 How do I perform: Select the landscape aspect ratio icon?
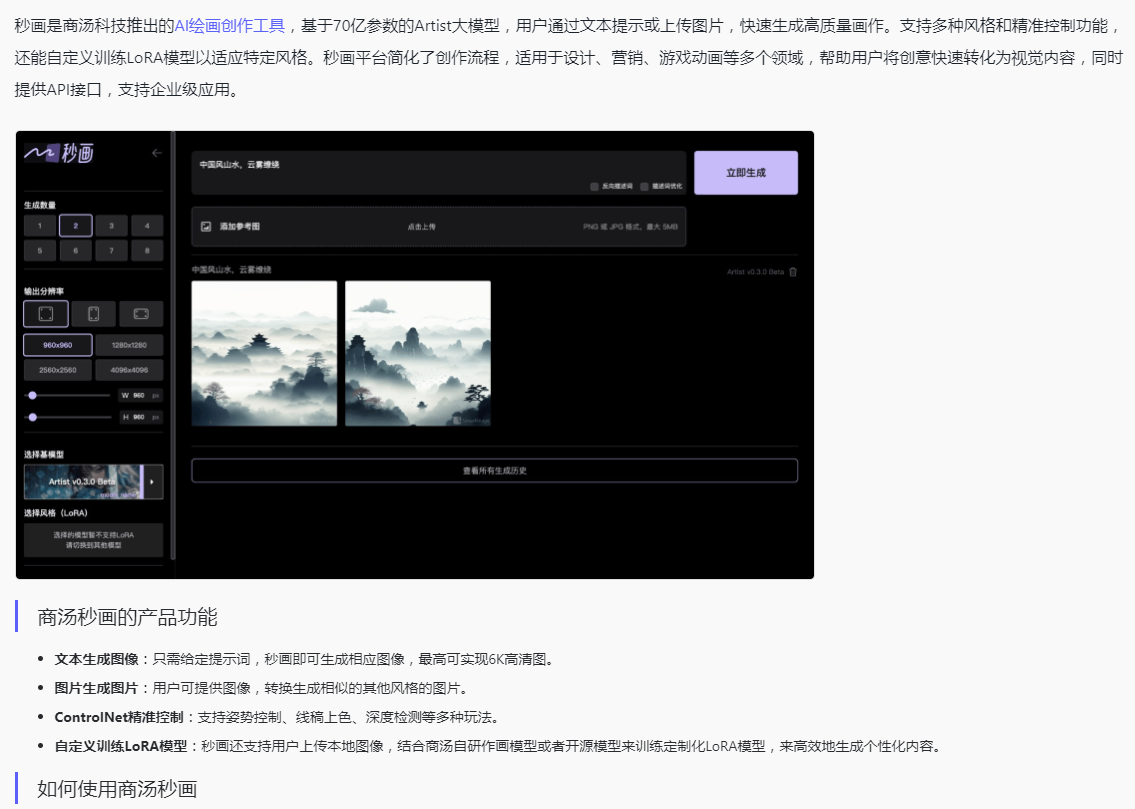click(x=141, y=314)
